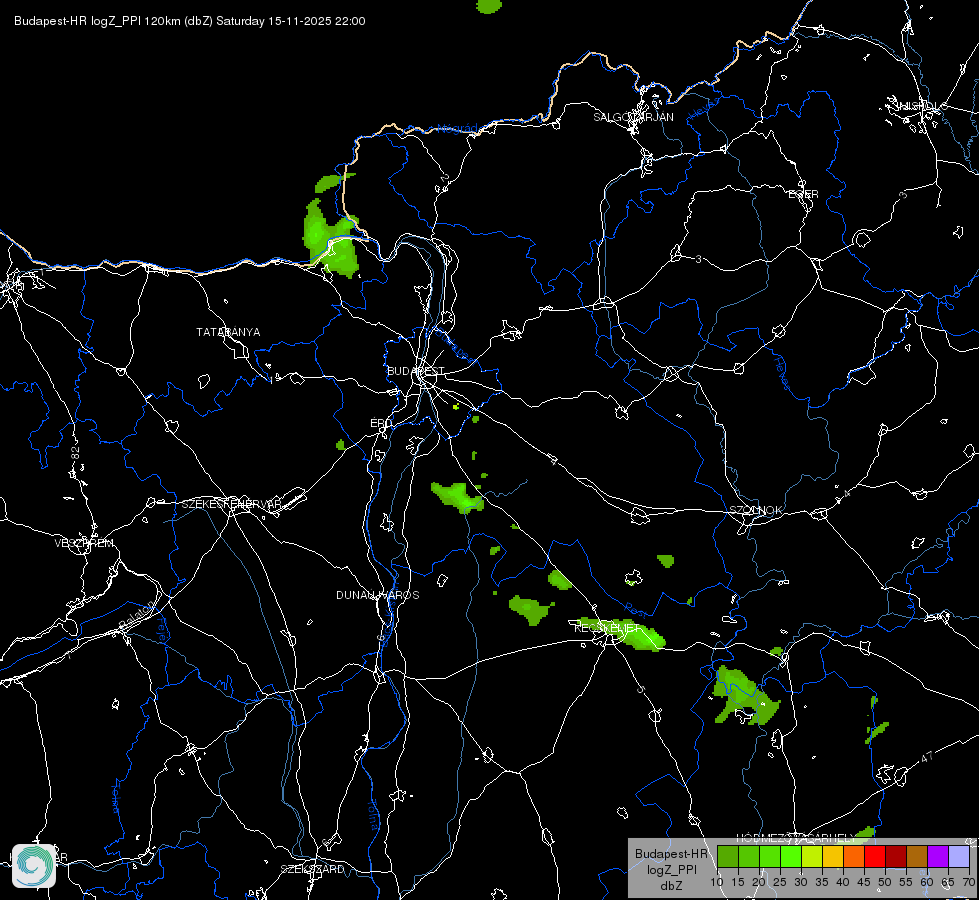This screenshot has height=900, width=979.
Task: Click the SALGÓTARJÁN city label
Action: pyautogui.click(x=634, y=117)
